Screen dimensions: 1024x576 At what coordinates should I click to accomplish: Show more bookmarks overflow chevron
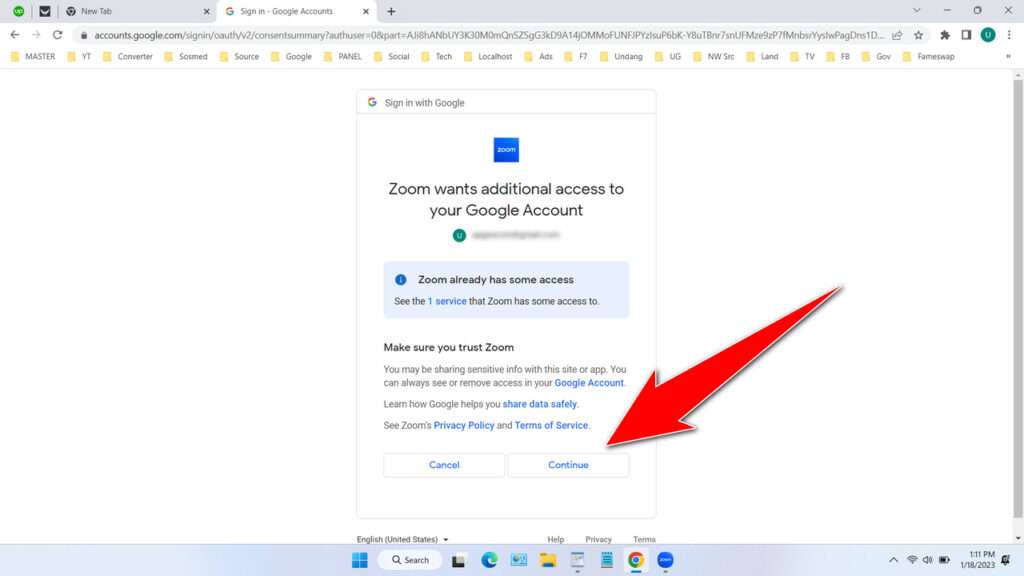coord(1008,57)
